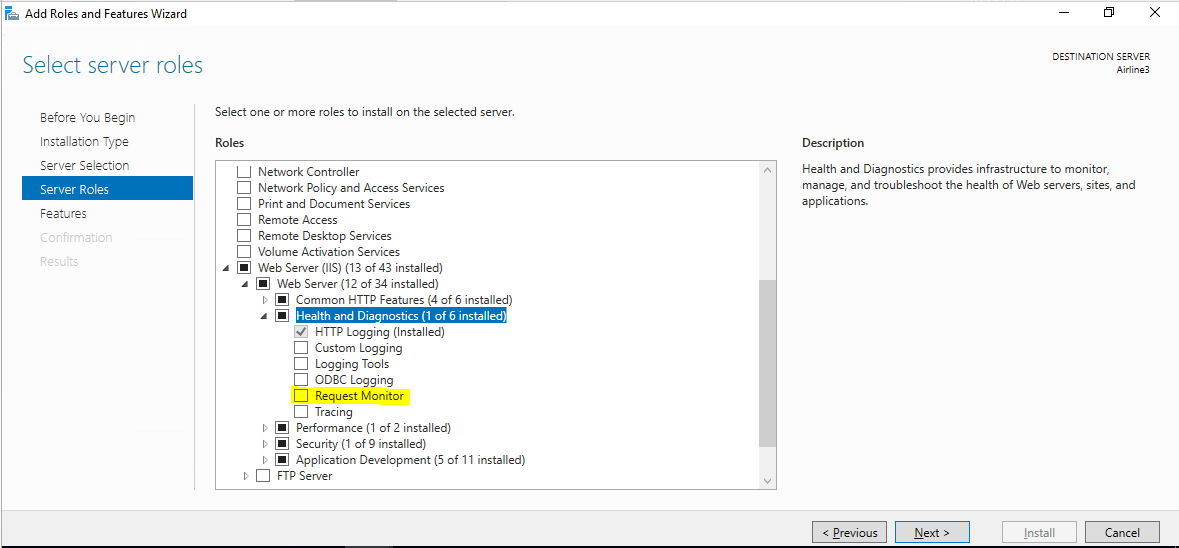Select Remote Desktop Services label
The image size is (1179, 548).
point(325,236)
